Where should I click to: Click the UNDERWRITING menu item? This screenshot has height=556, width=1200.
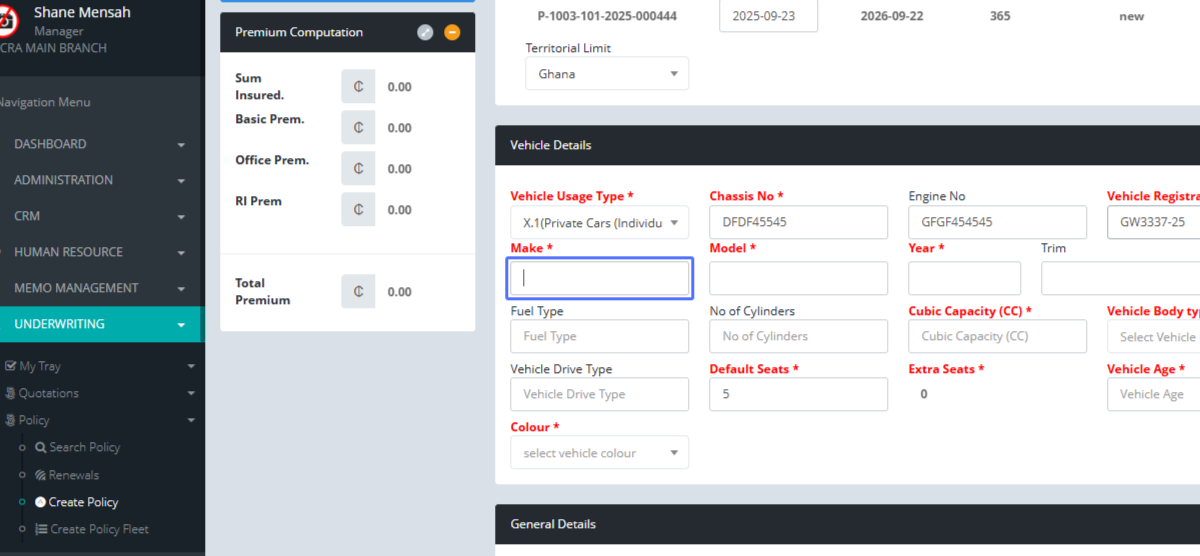[x=100, y=324]
